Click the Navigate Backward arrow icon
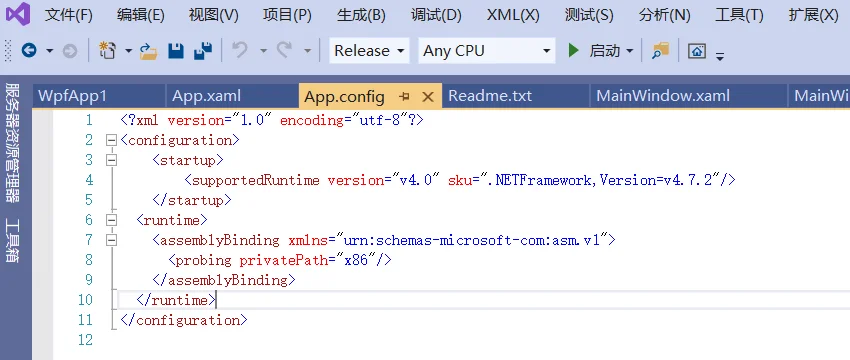This screenshot has height=360, width=850. pos(29,51)
